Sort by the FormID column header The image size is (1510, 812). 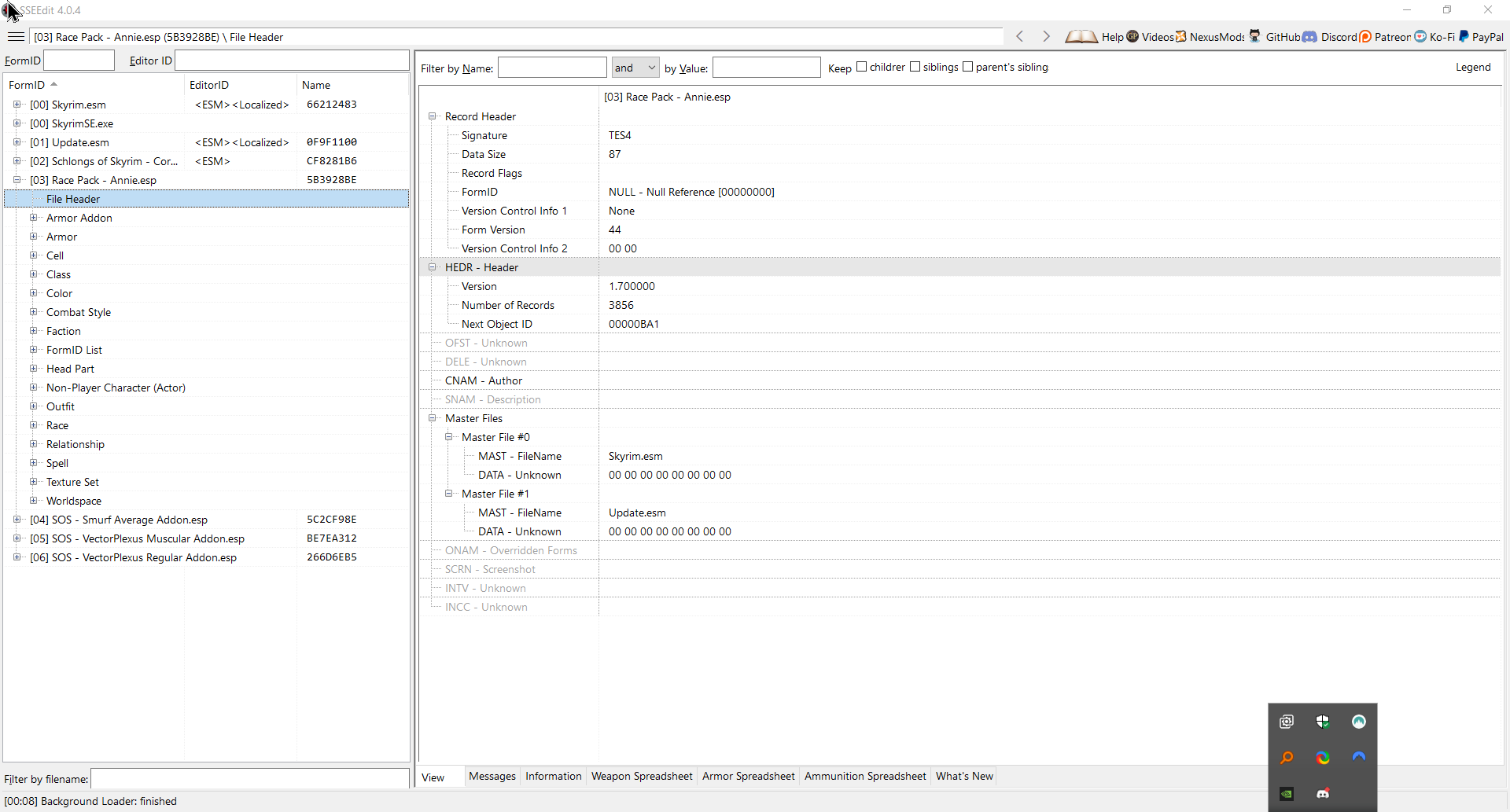point(94,85)
